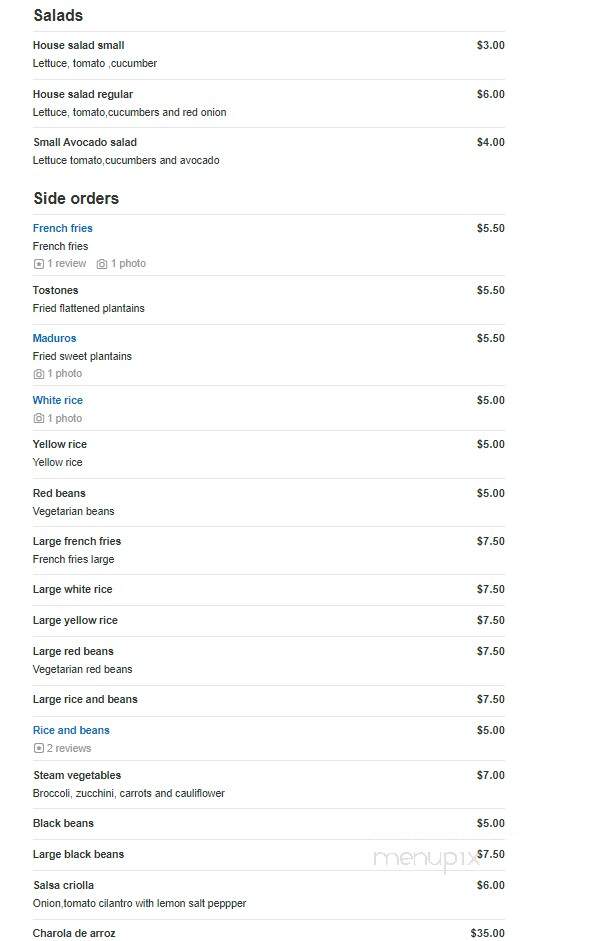606x941 pixels.
Task: View the 1 photo for White rice
Action: point(65,418)
